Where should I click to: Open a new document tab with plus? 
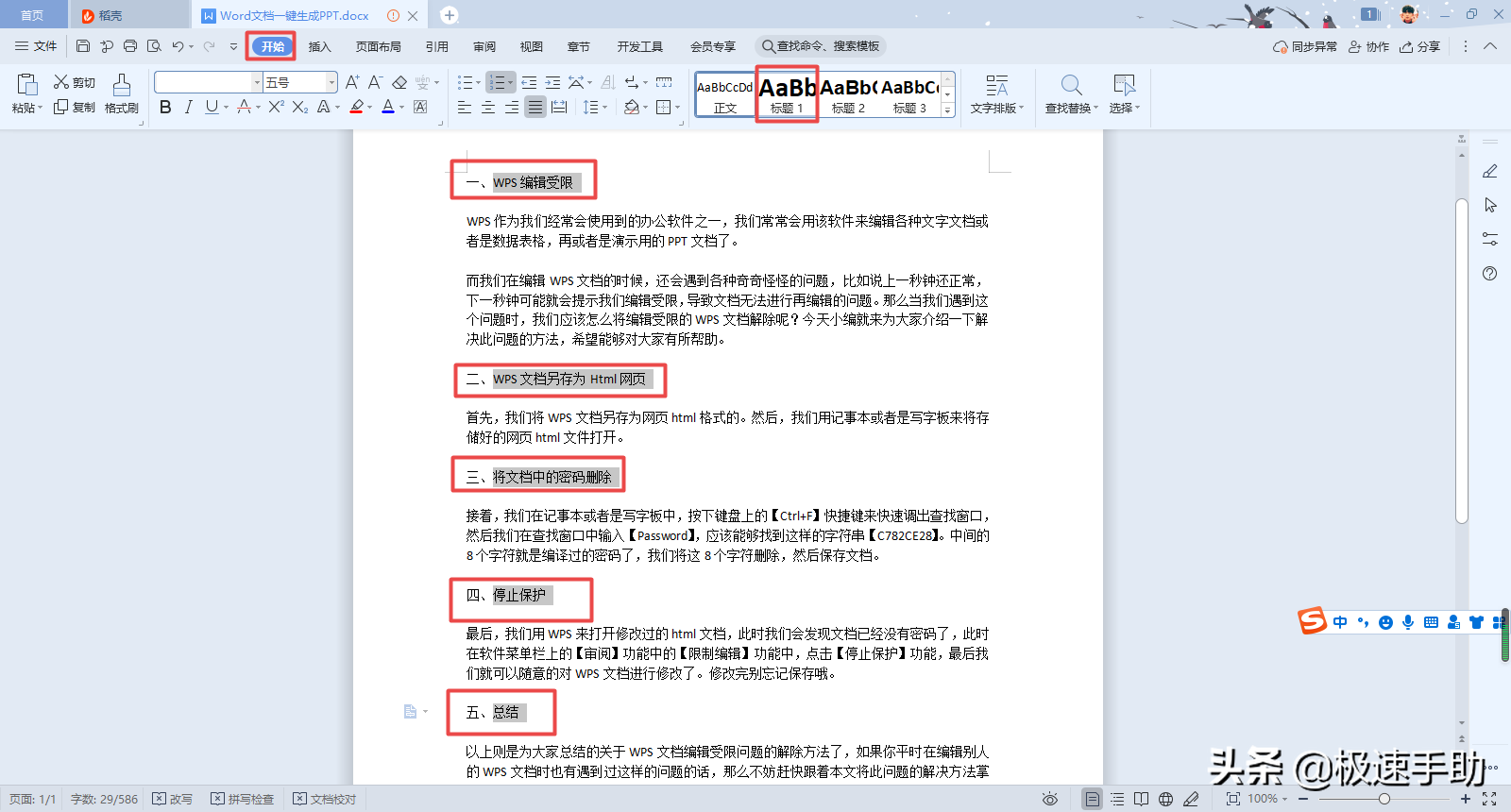point(450,15)
